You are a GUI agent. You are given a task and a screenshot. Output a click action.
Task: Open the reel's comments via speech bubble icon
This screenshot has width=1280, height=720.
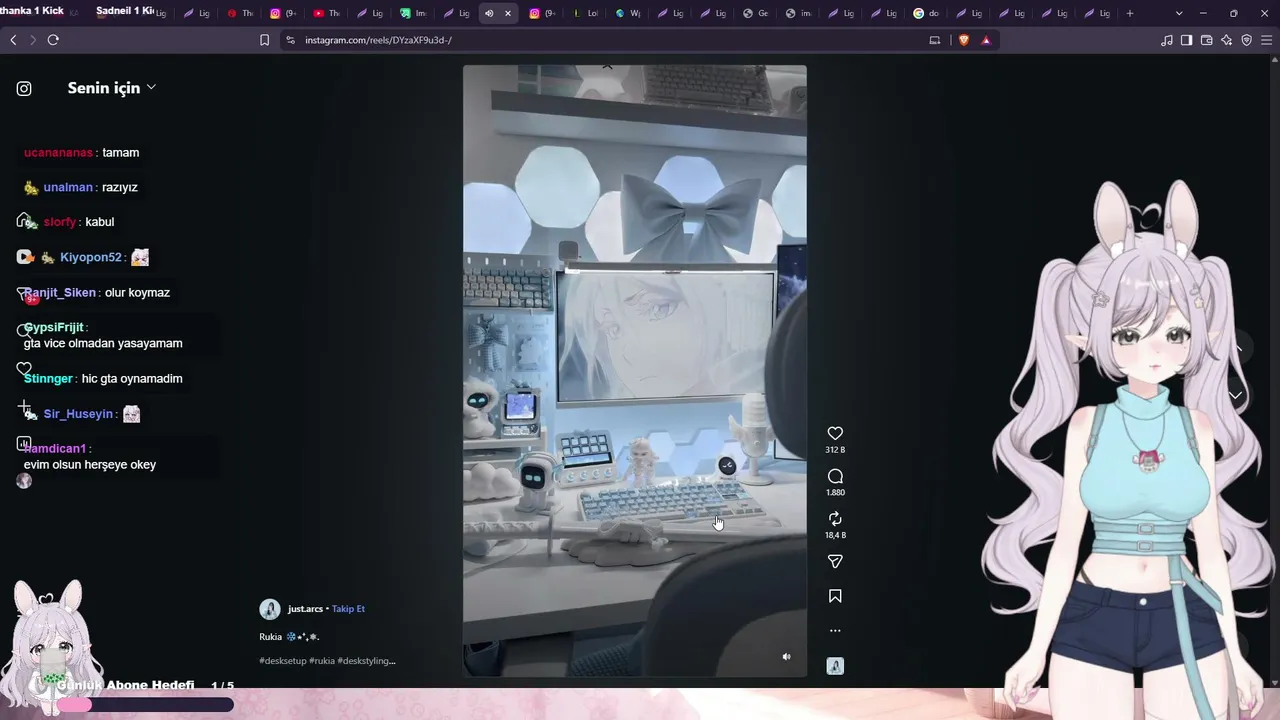(x=835, y=476)
